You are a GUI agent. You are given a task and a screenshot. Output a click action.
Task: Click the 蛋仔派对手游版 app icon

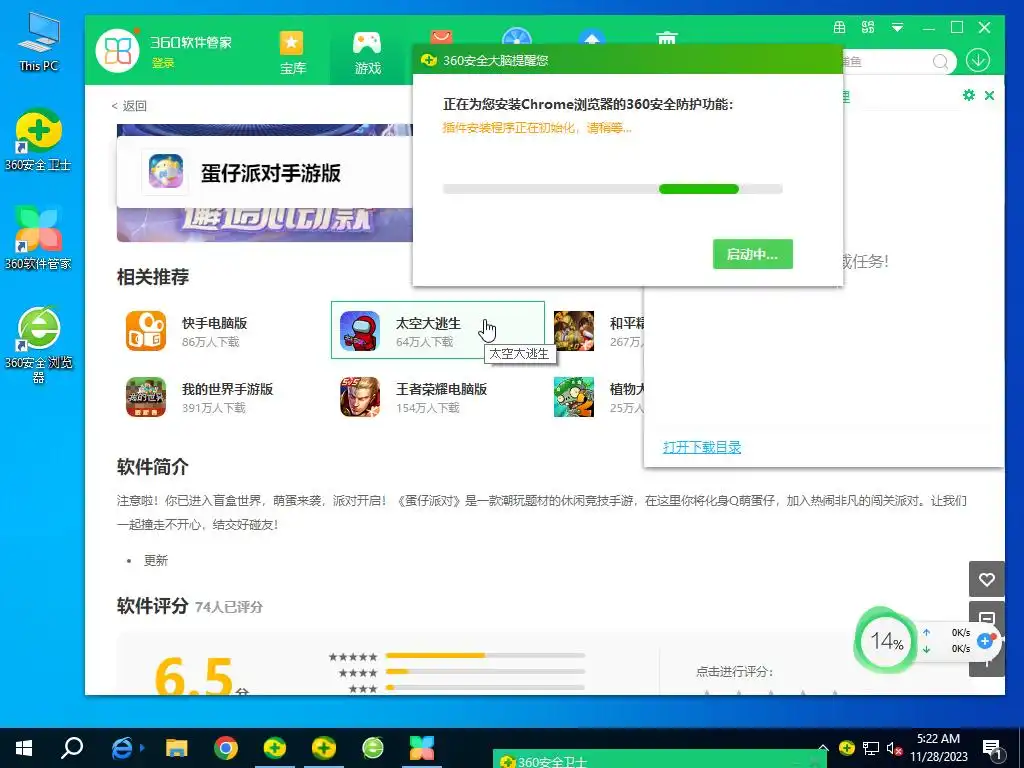click(166, 172)
